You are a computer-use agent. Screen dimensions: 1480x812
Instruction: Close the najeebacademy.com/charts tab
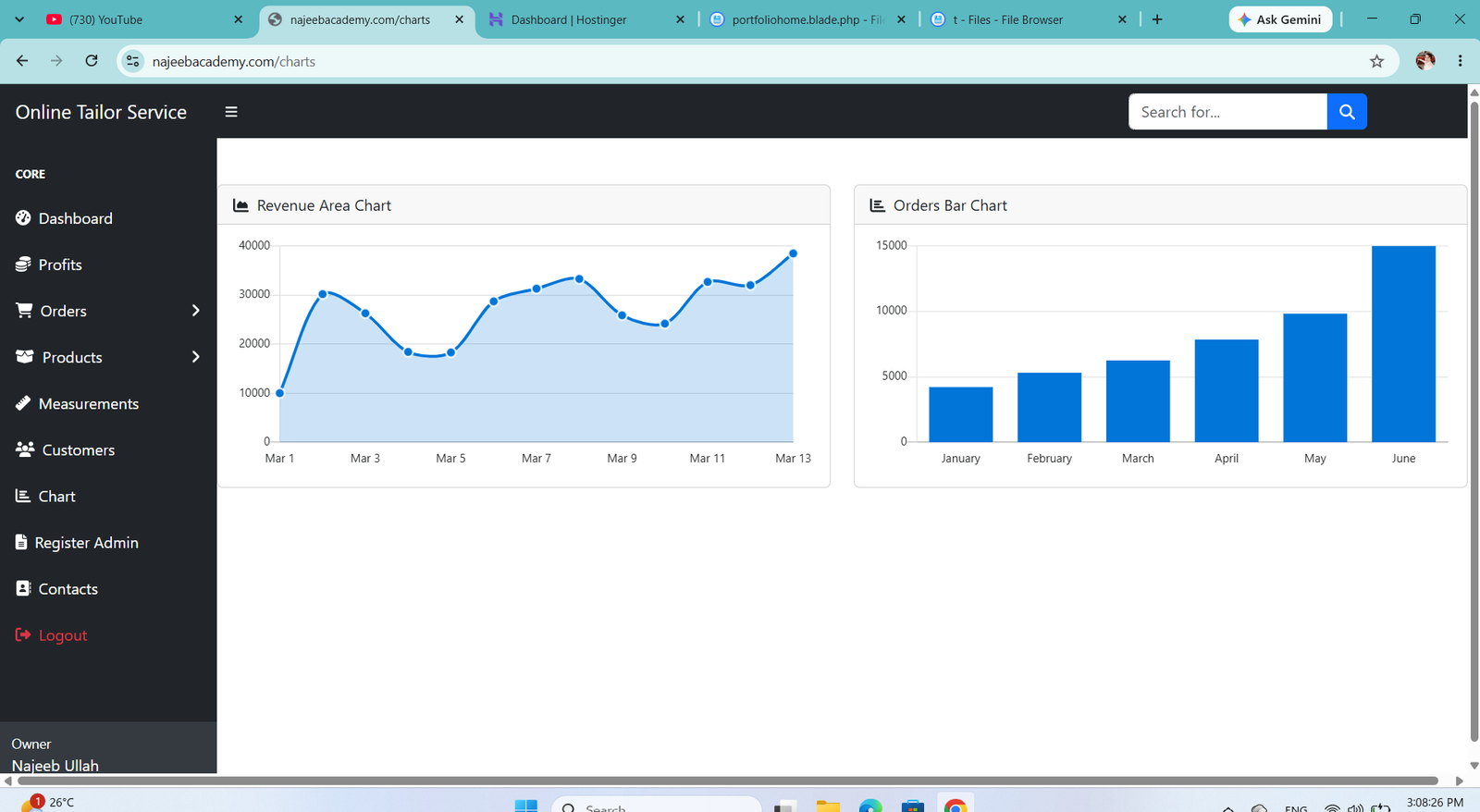point(459,19)
